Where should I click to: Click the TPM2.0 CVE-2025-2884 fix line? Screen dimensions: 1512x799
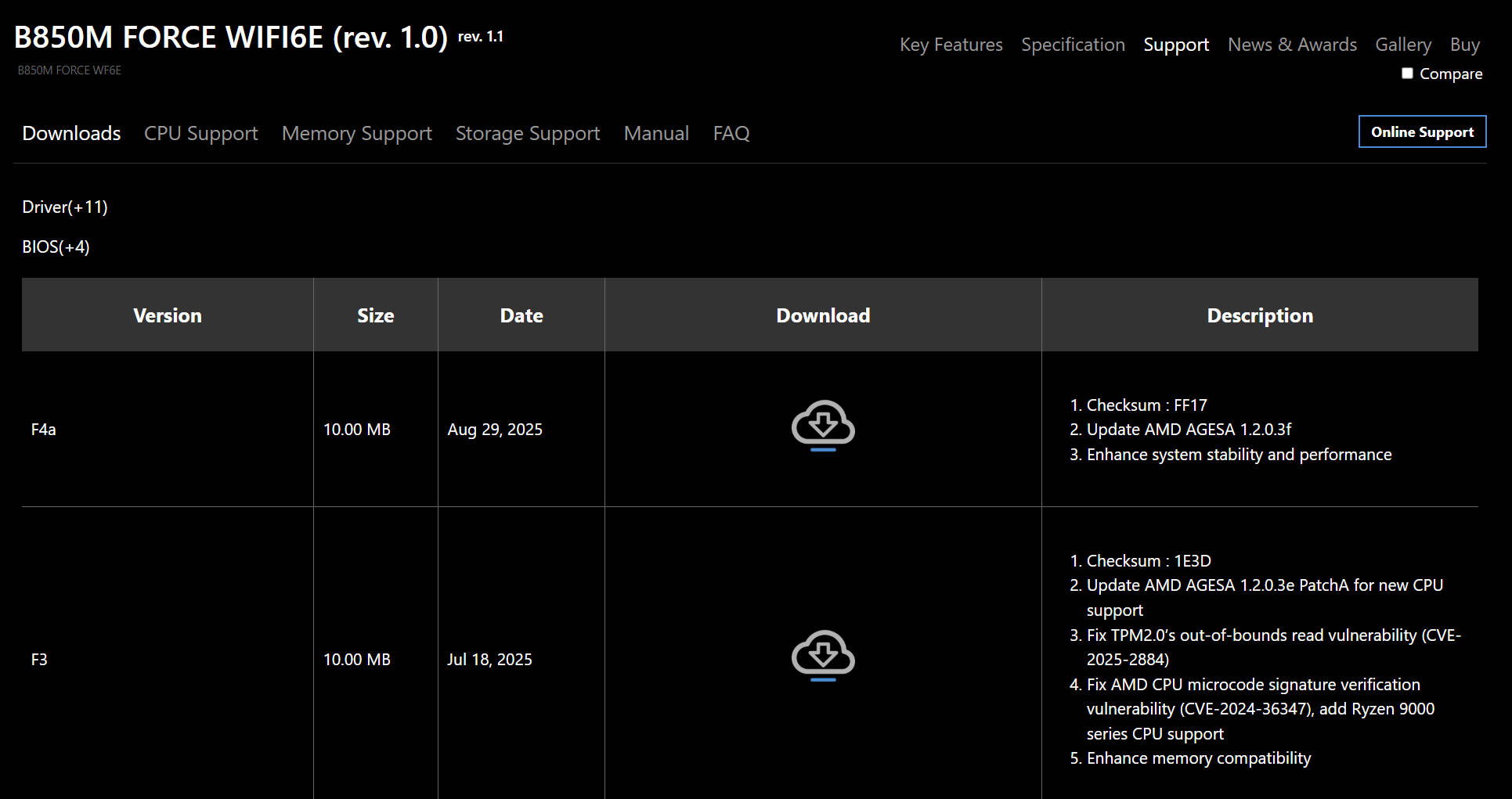pyautogui.click(x=1273, y=647)
